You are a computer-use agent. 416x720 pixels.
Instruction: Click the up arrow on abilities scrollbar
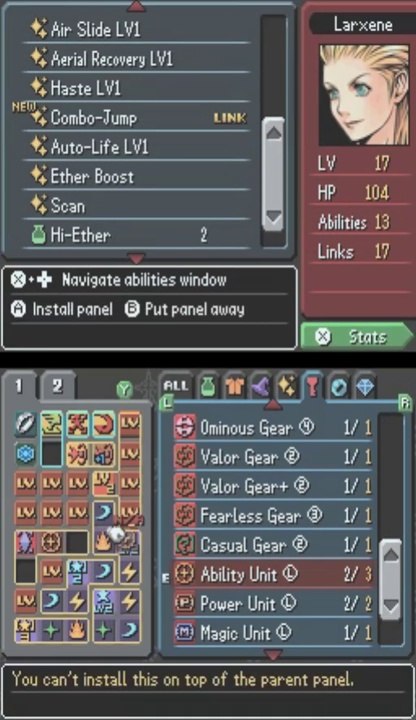tap(274, 133)
